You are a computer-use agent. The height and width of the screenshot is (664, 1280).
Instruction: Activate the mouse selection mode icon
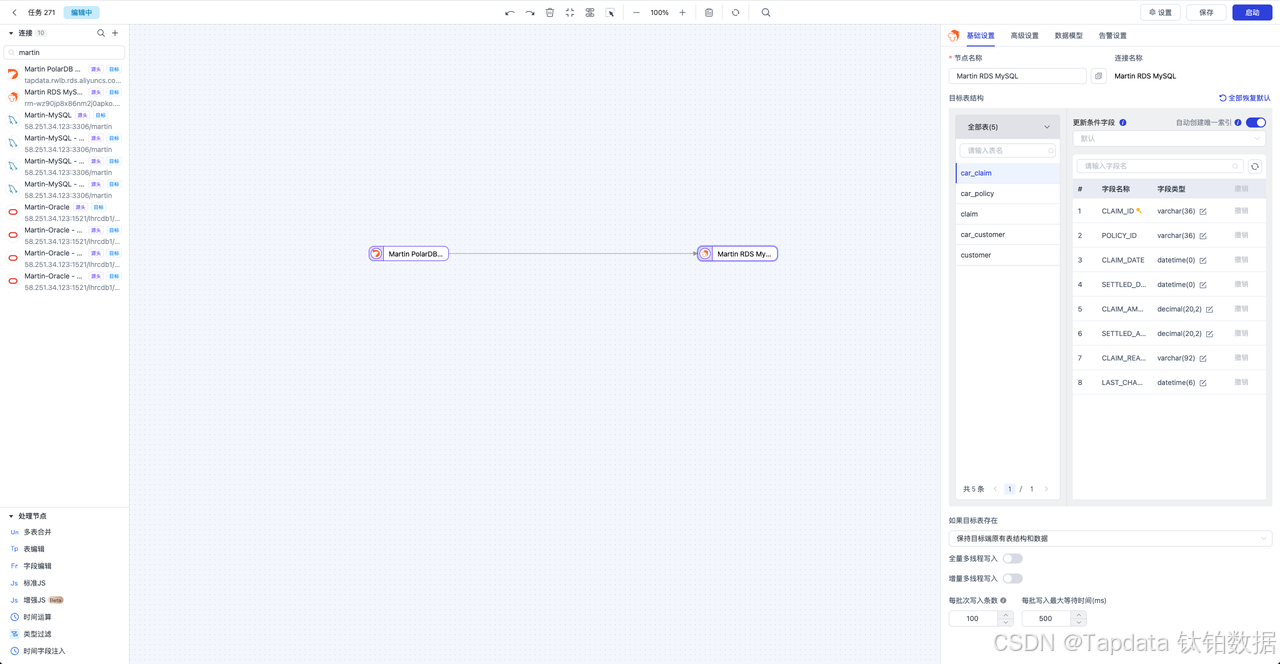(610, 13)
